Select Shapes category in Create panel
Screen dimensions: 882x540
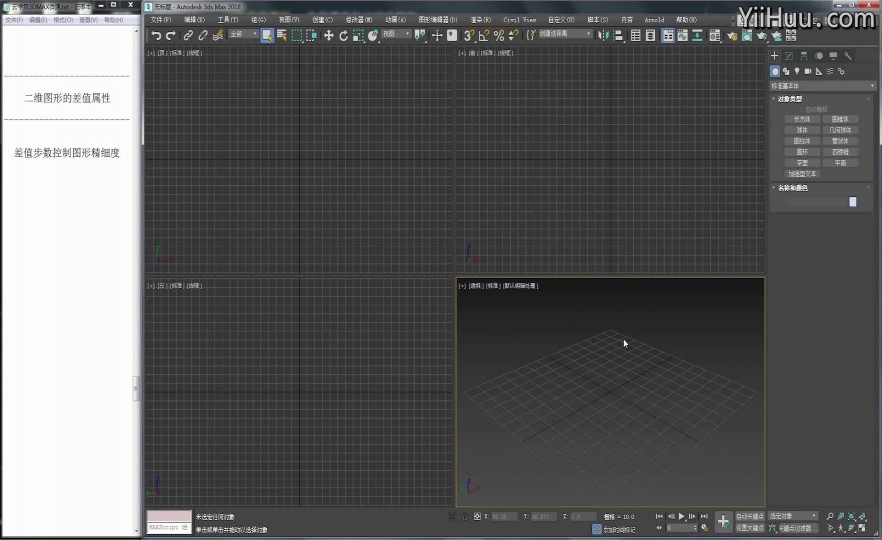coord(786,71)
